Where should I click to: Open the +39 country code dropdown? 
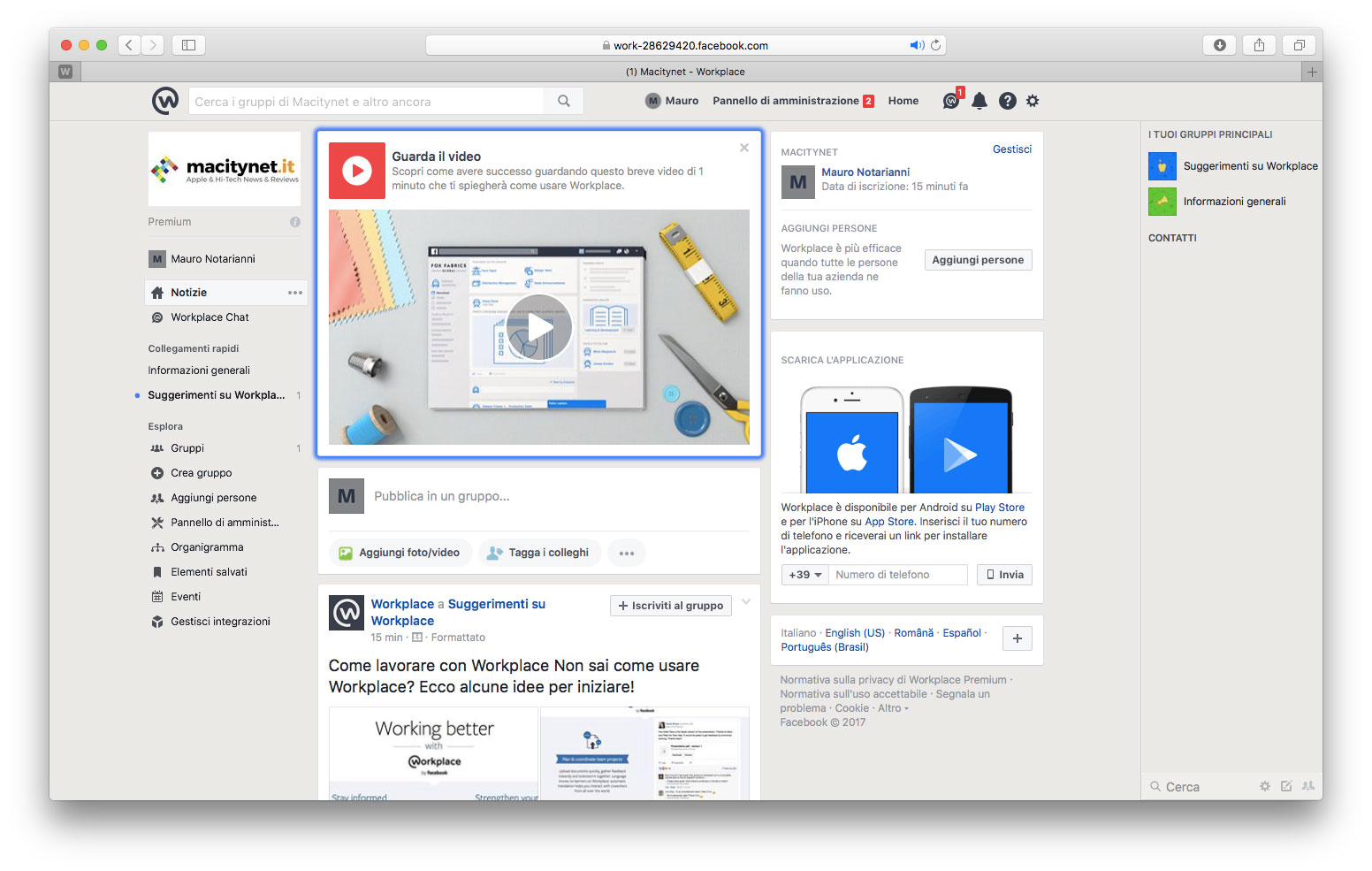tap(805, 575)
